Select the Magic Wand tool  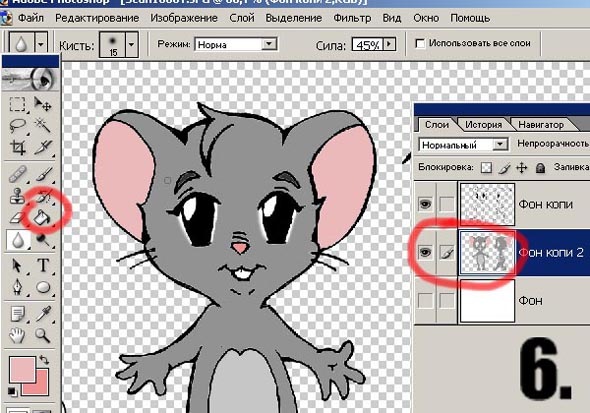pos(43,126)
